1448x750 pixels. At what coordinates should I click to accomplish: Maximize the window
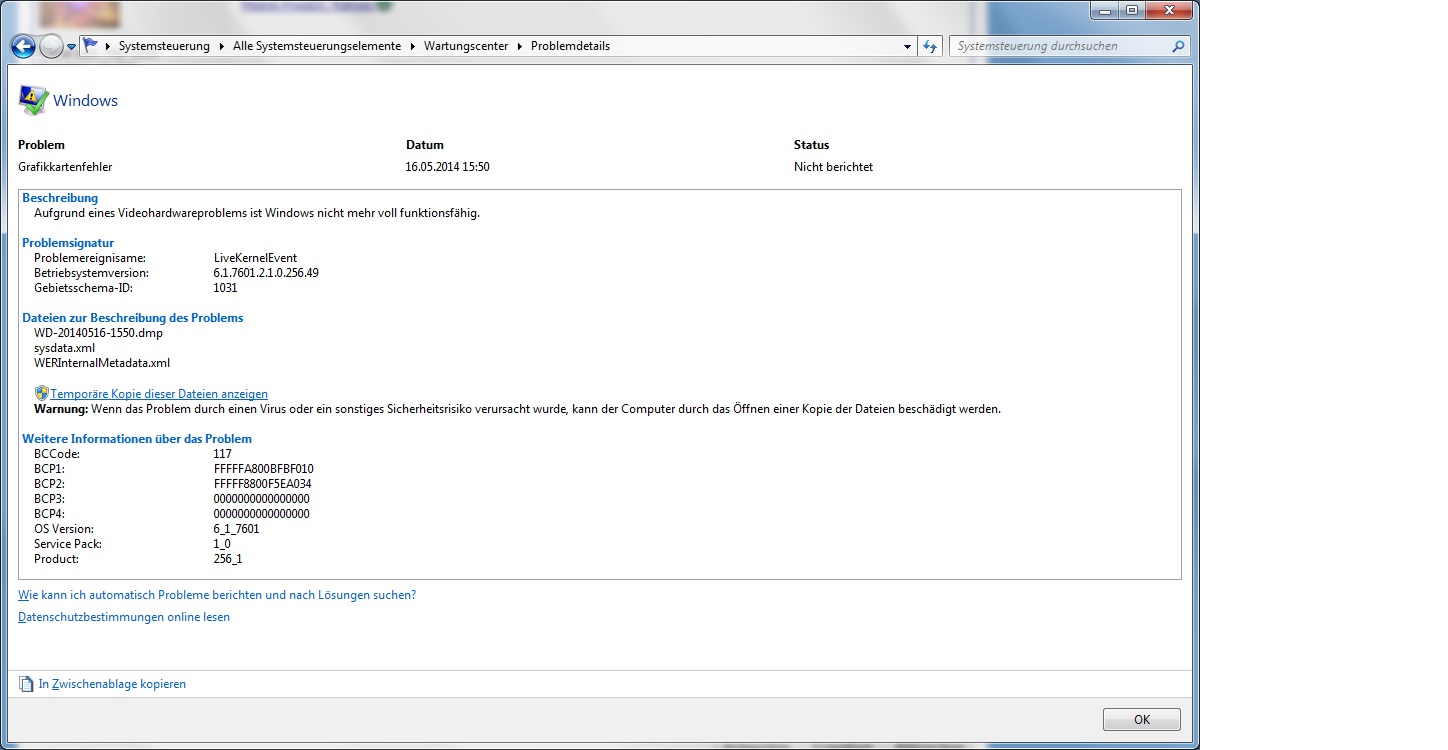[x=1132, y=10]
